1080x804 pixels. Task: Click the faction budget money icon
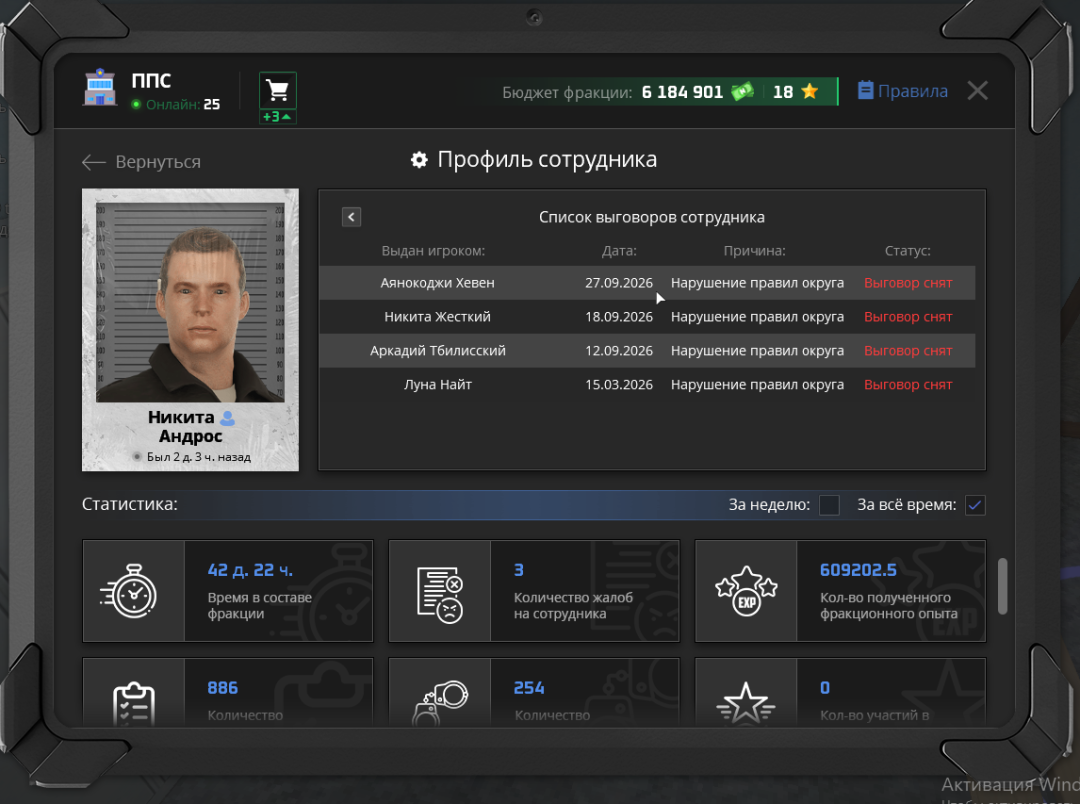[x=742, y=92]
